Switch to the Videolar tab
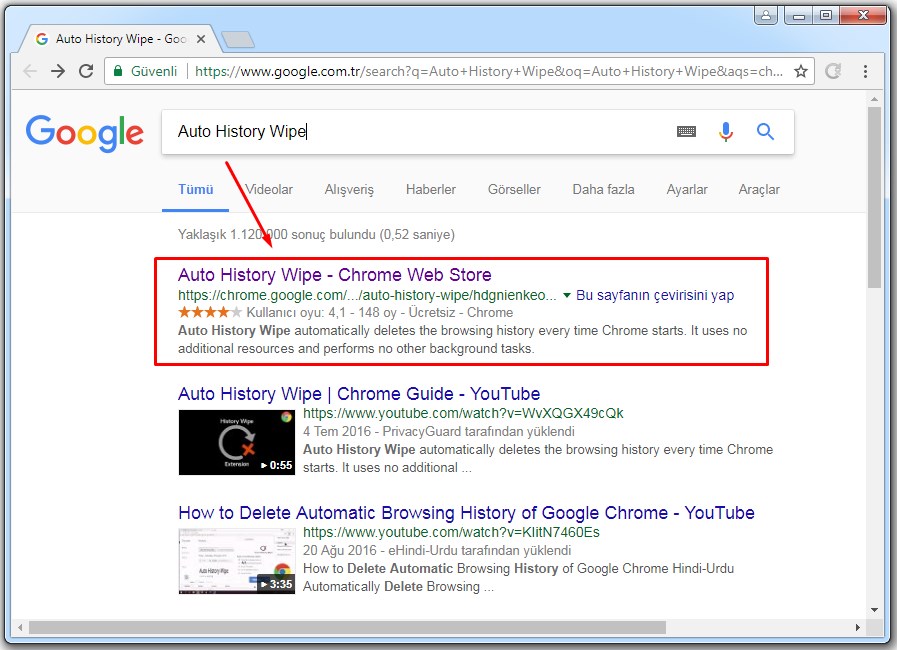Viewport: 897px width, 650px height. (x=269, y=189)
